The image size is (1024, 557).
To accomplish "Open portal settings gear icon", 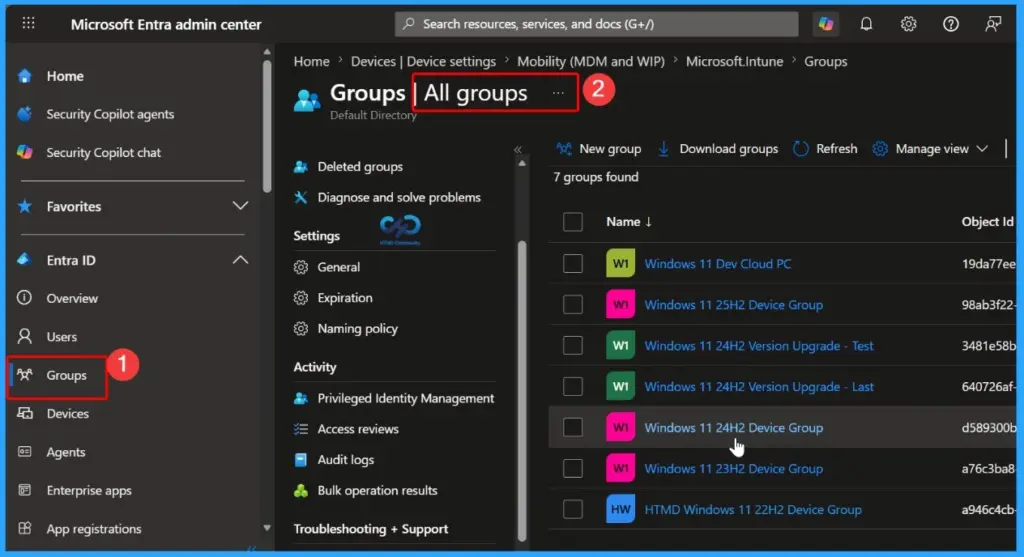I will (908, 24).
